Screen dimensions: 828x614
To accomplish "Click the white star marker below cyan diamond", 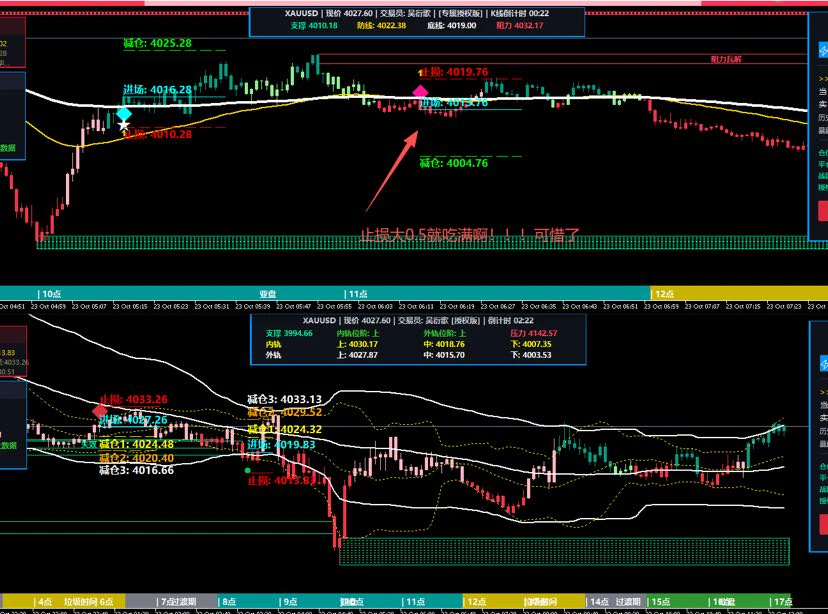I will tap(124, 125).
